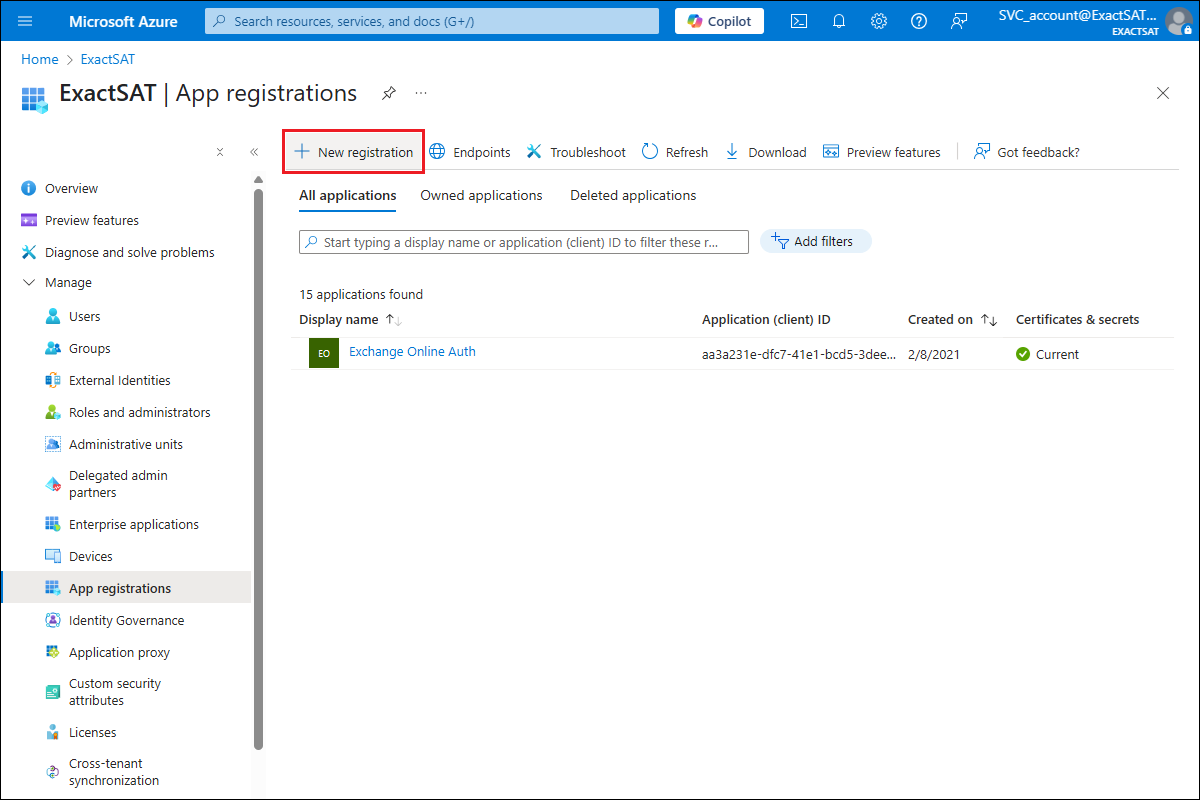Screen dimensions: 1200x800
Task: Sort by Created on column arrows
Action: point(988,320)
